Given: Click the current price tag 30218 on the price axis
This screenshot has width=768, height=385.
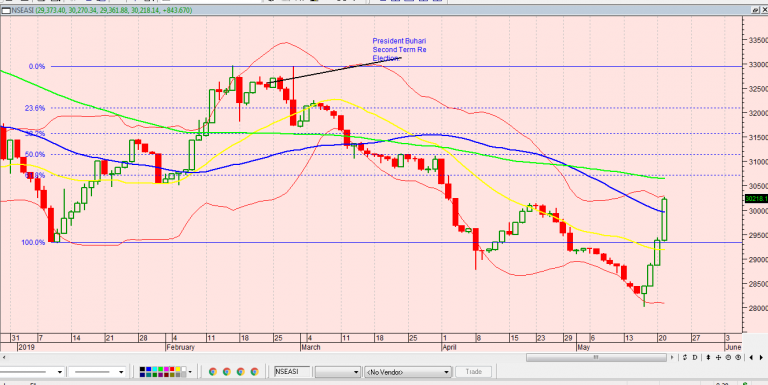Looking at the screenshot, I should [x=756, y=199].
